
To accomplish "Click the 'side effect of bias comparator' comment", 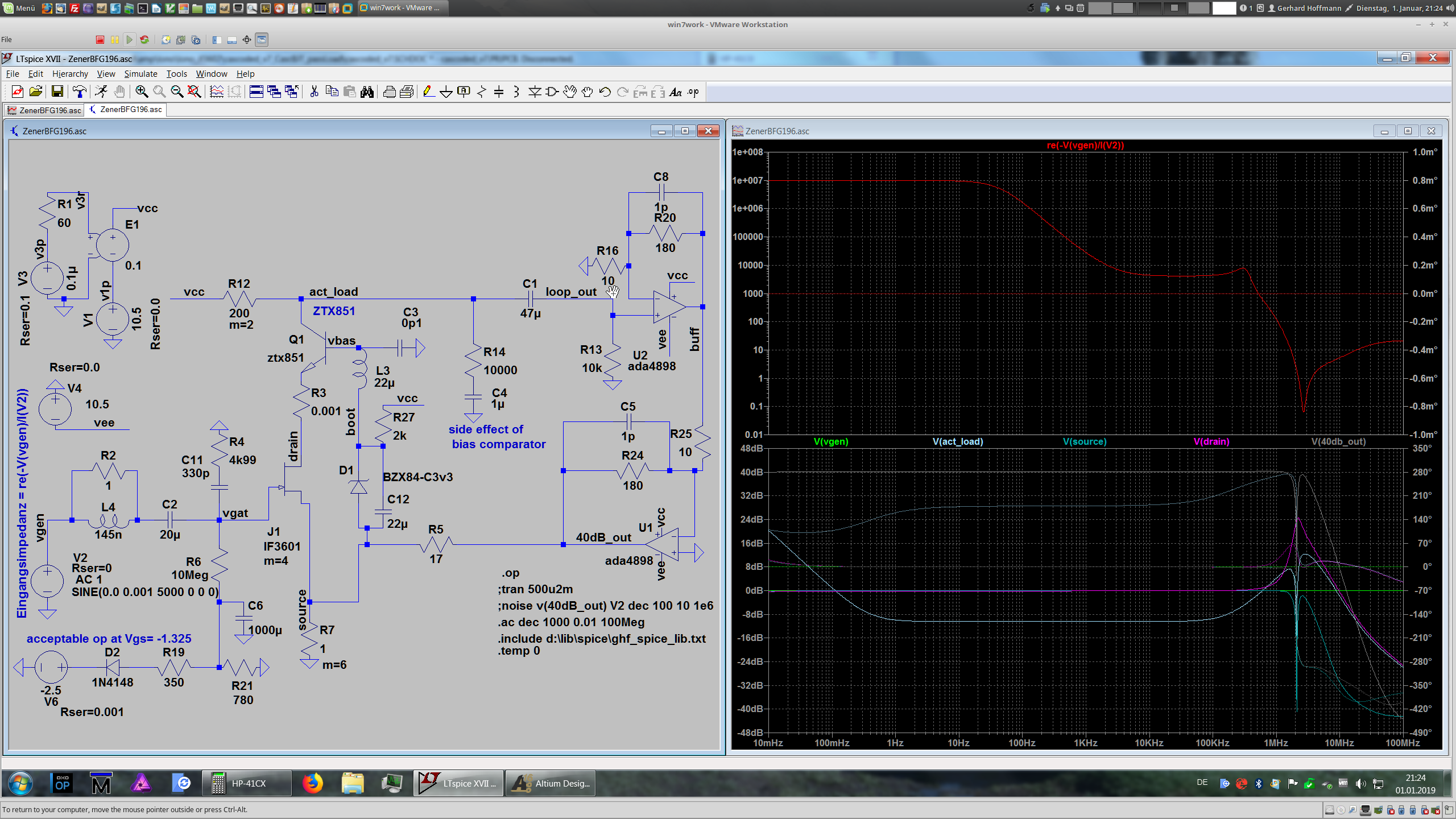I will (x=497, y=437).
